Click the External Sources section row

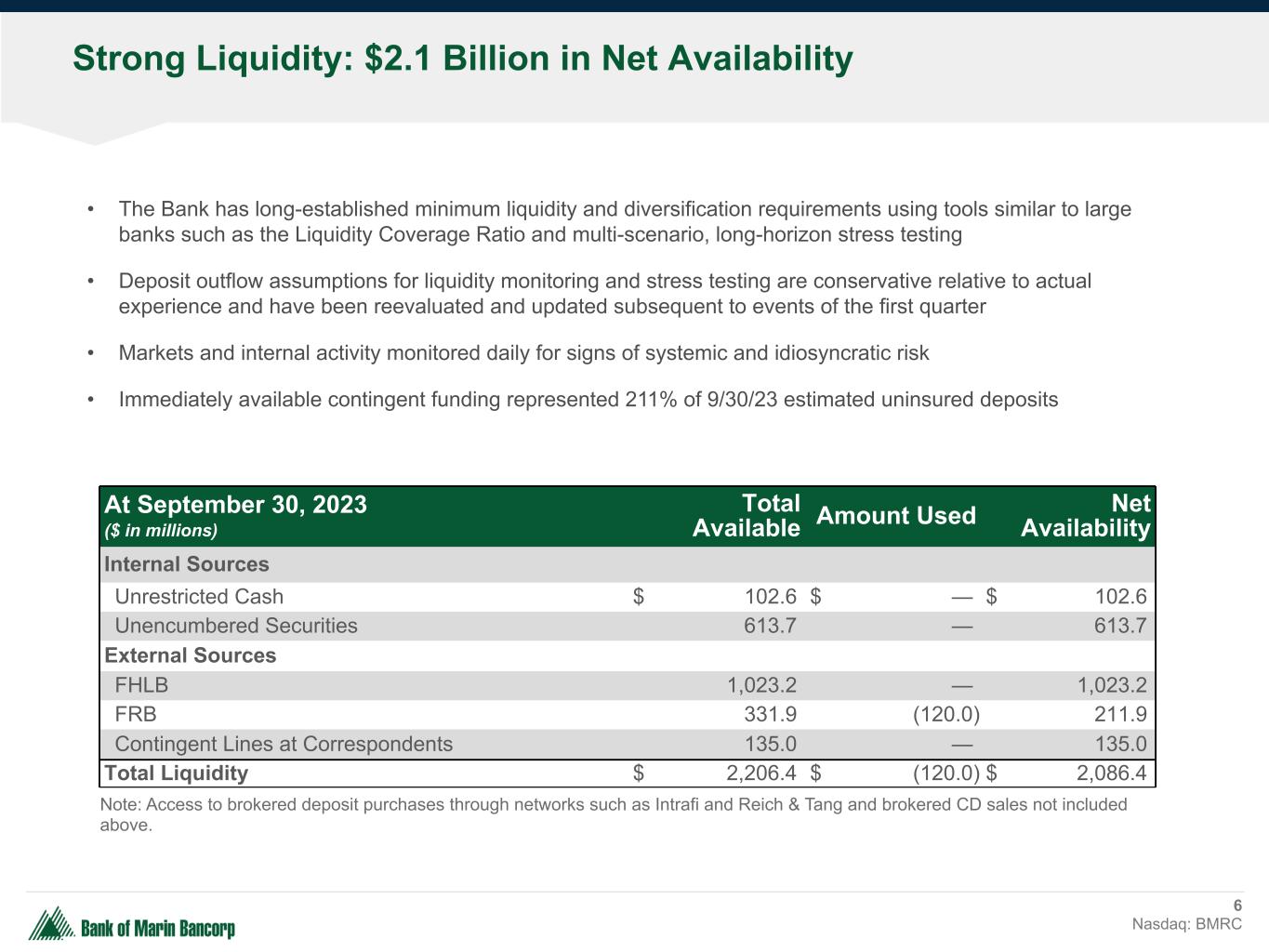pyautogui.click(x=191, y=655)
